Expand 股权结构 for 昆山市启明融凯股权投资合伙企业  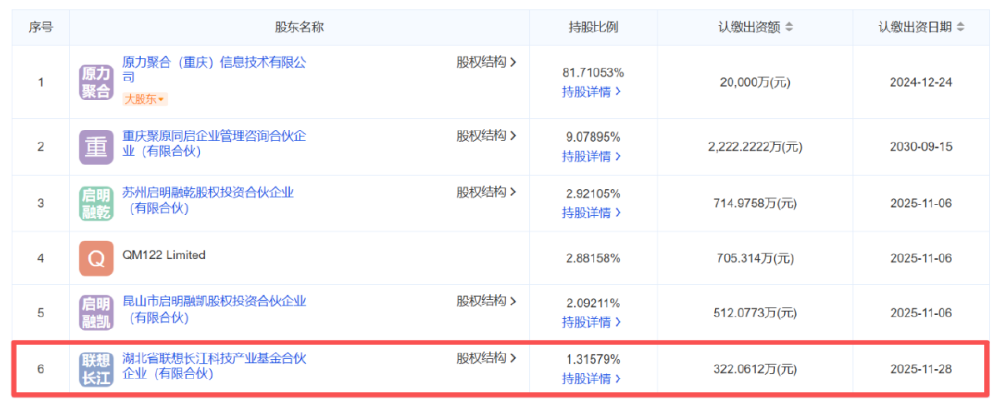pos(486,301)
